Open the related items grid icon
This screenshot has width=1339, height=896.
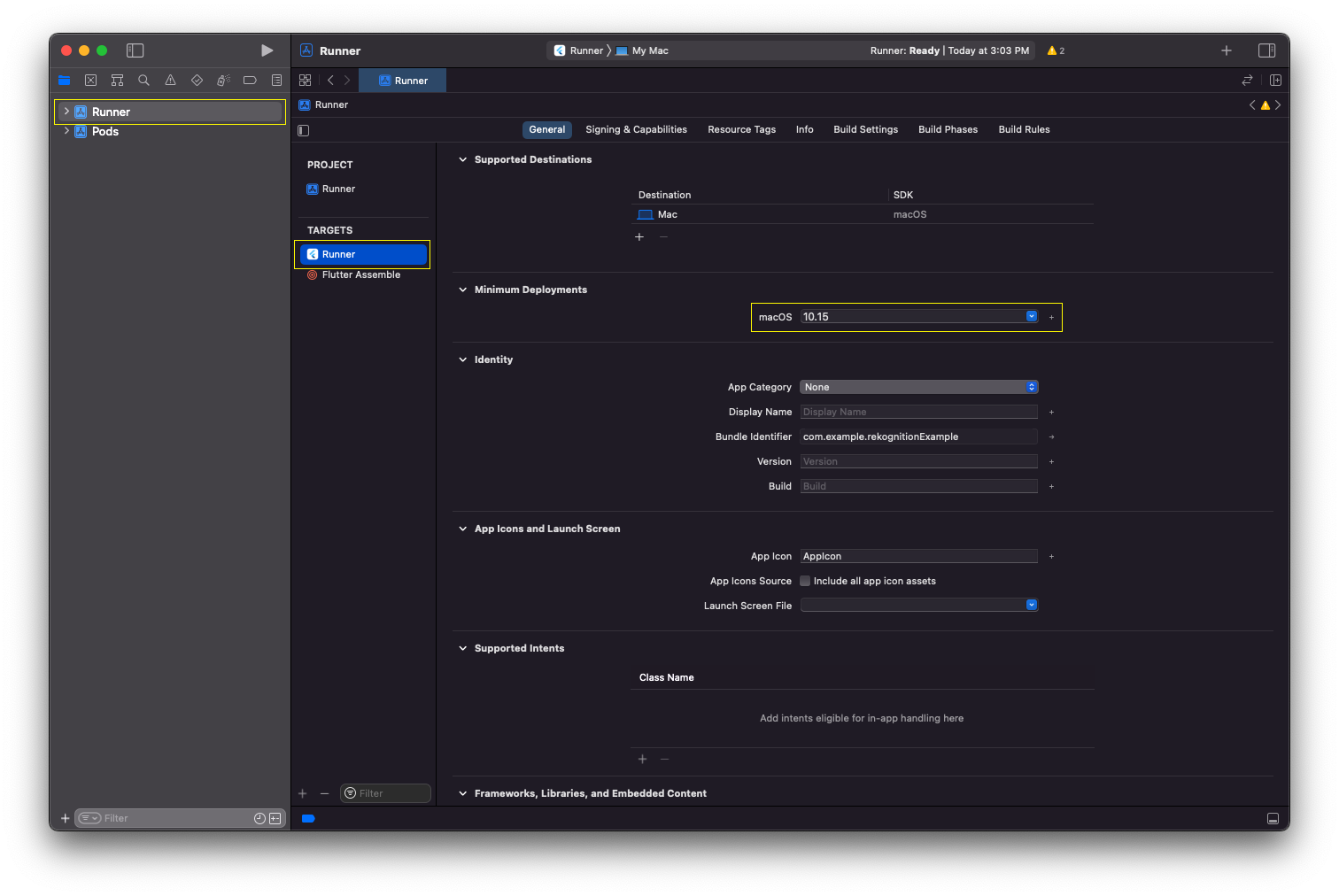[x=305, y=80]
